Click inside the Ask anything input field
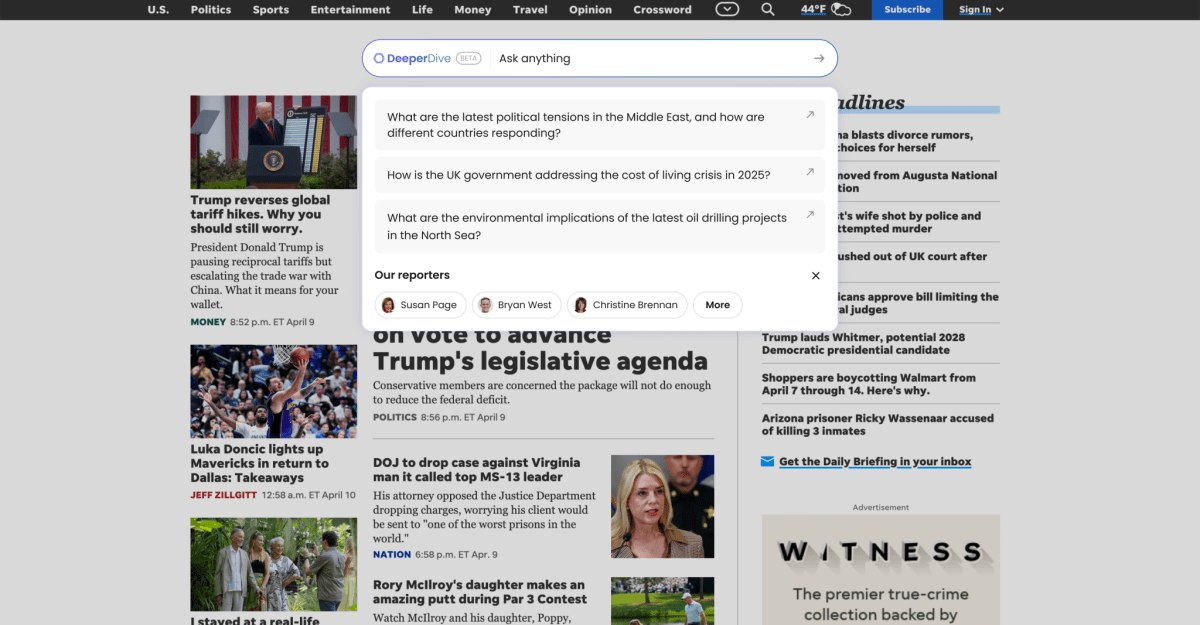This screenshot has width=1200, height=625. coord(600,57)
